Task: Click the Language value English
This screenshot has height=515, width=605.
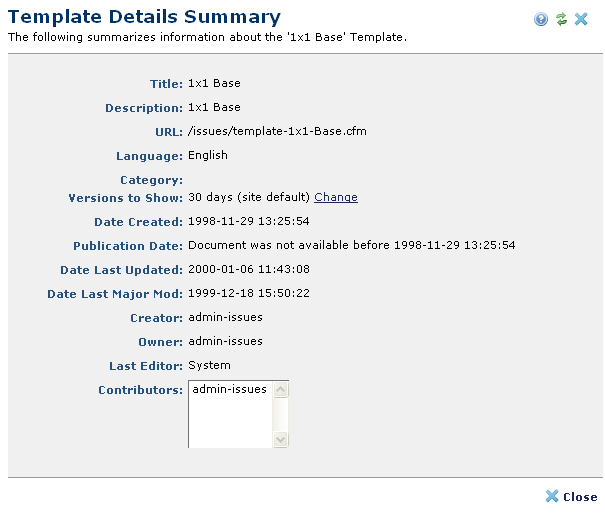Action: click(x=208, y=155)
